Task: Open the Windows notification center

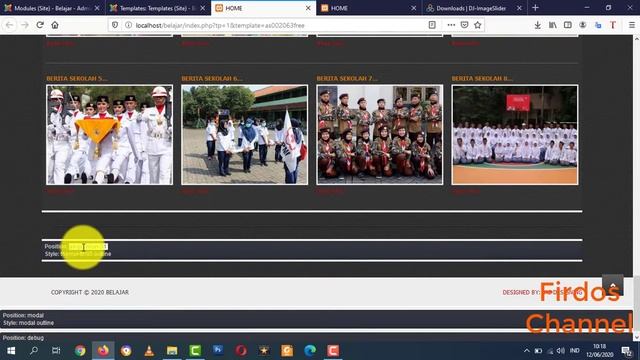Action: pyautogui.click(x=627, y=351)
